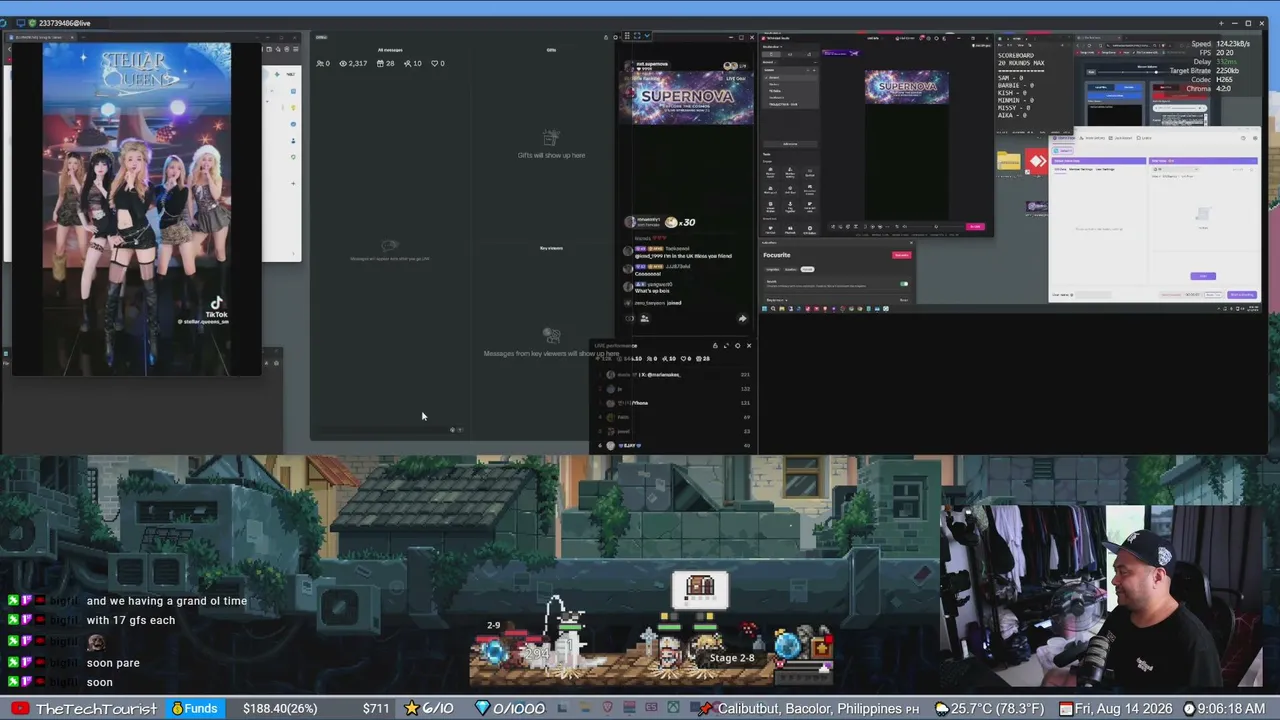Expand the LIVE performance panel with arrows icon
Viewport: 1280px width, 720px height.
click(x=726, y=346)
